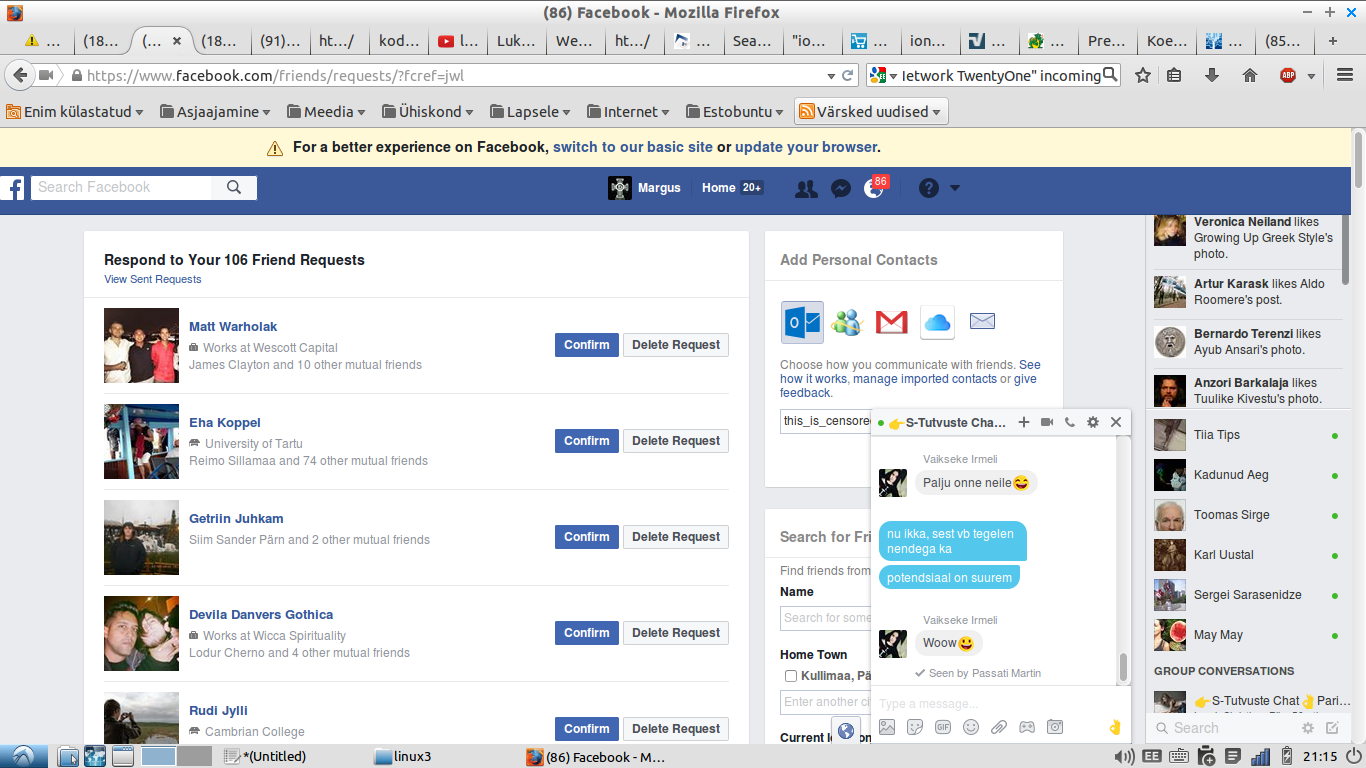Open the emoji picker in chat
This screenshot has height=768, width=1366.
(x=970, y=728)
